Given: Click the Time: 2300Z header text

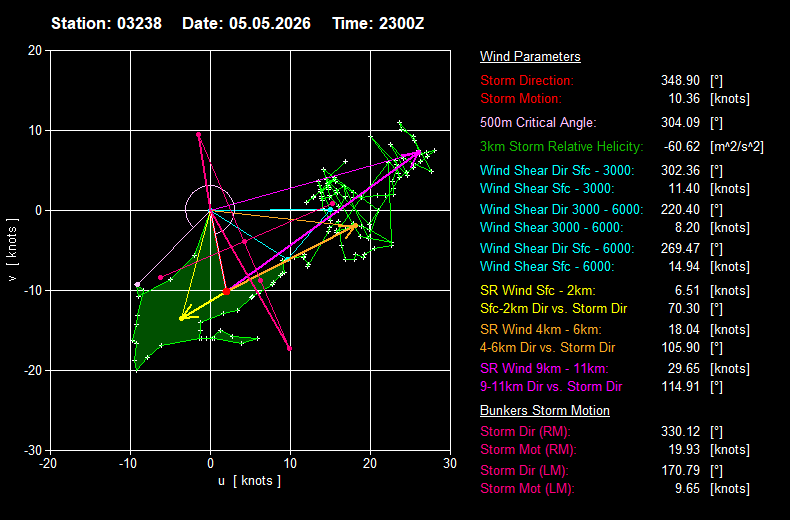Looking at the screenshot, I should (378, 24).
